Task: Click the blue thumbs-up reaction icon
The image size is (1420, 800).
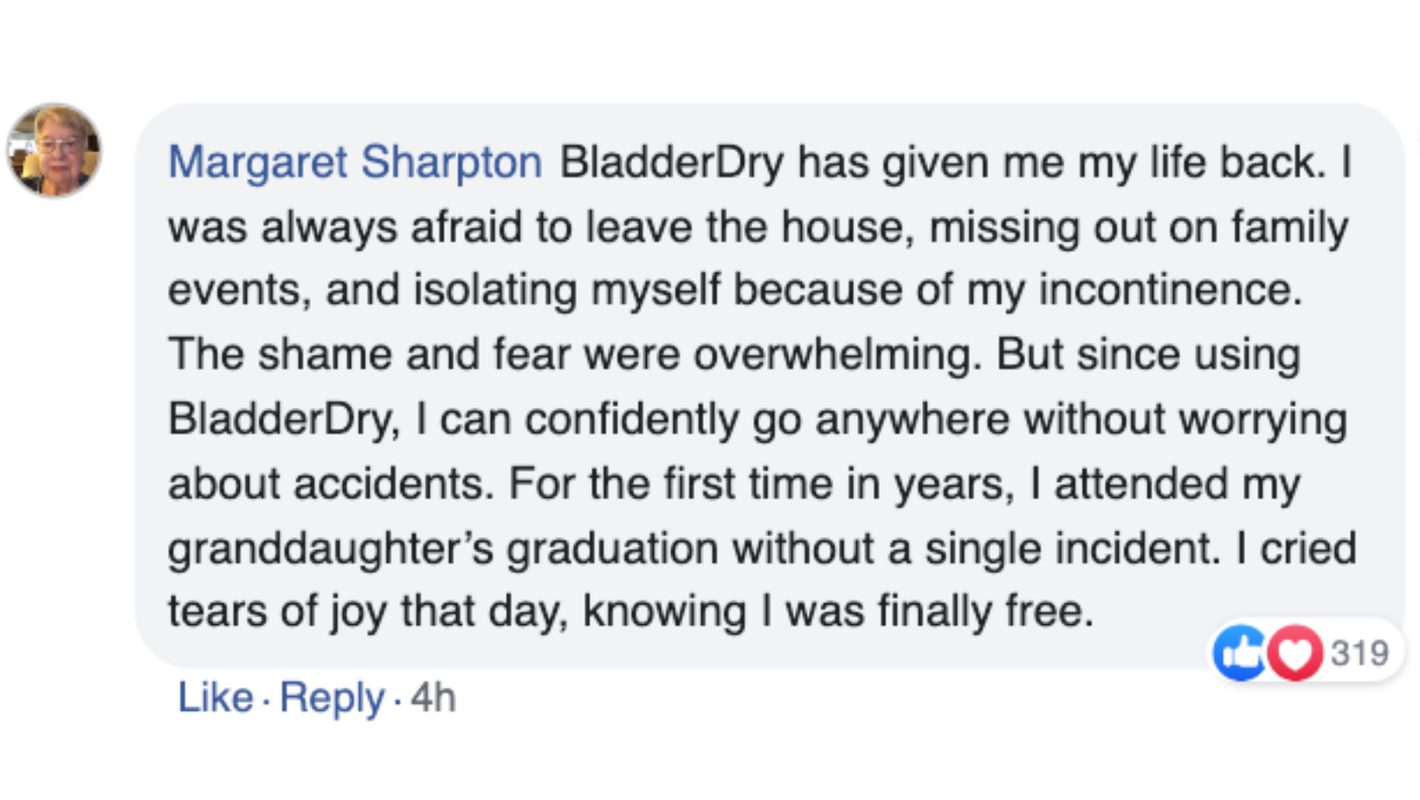Action: 1240,653
